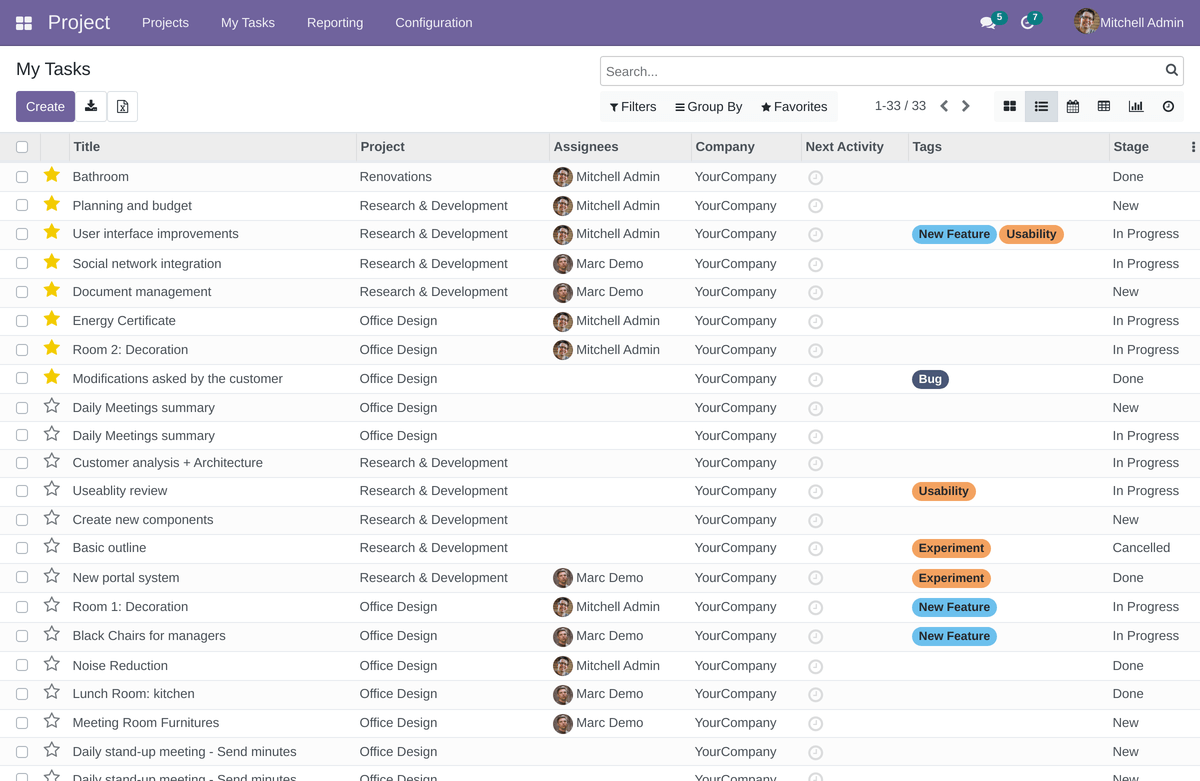Click the orange Usability tag
1200x781 pixels.
coord(943,490)
